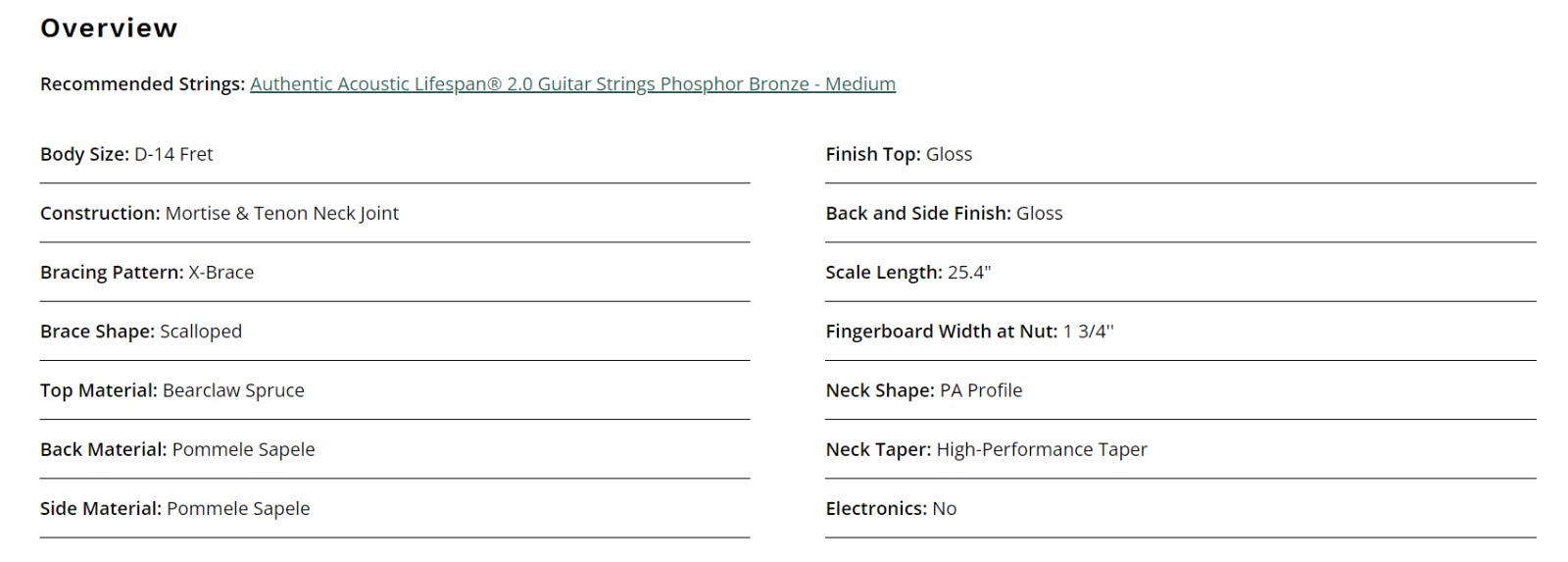
Task: Click the Back and Side Finish row
Action: click(1181, 213)
